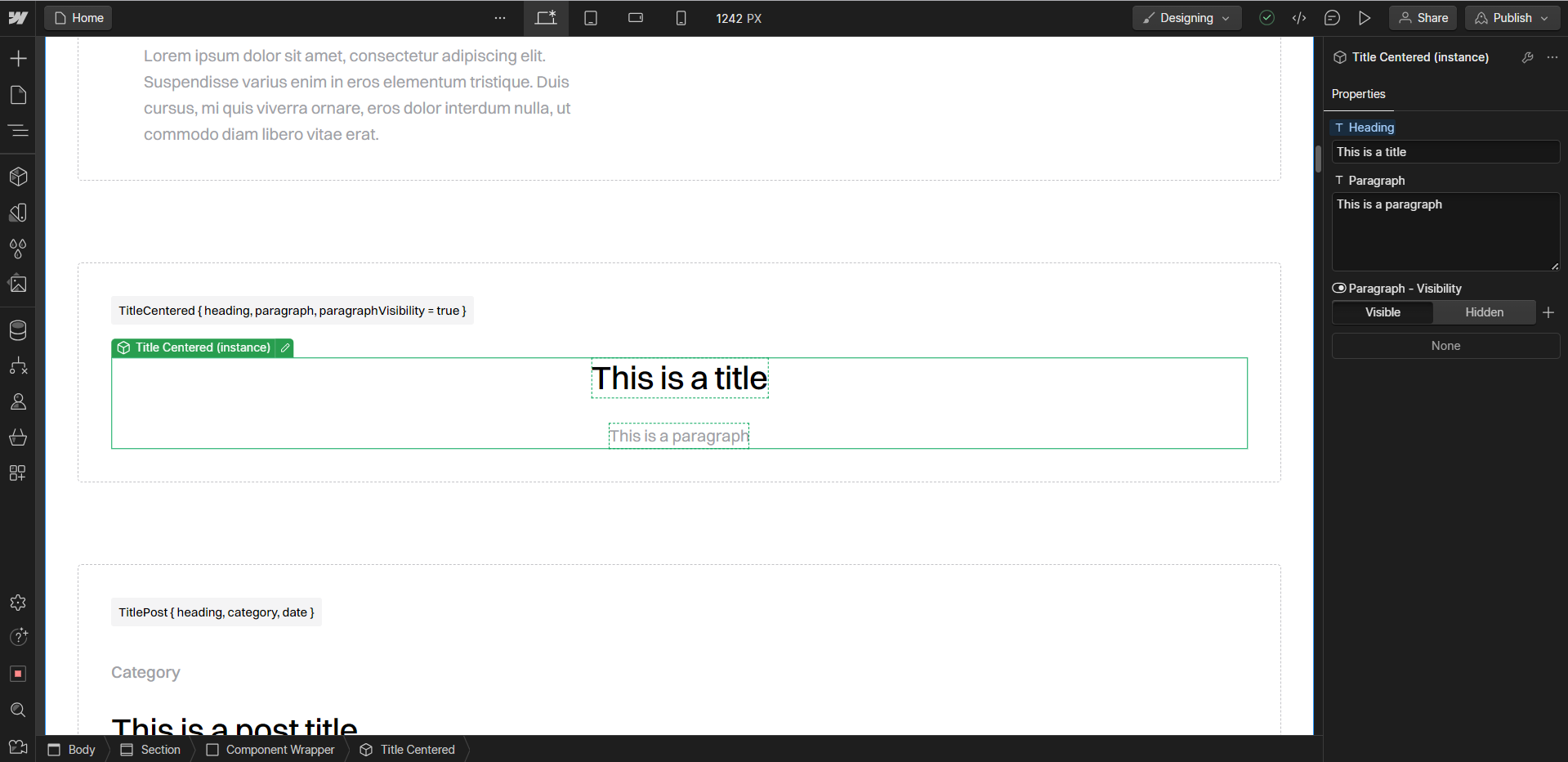The height and width of the screenshot is (762, 1568).
Task: Enter Preview mode with the play icon
Action: click(1364, 17)
